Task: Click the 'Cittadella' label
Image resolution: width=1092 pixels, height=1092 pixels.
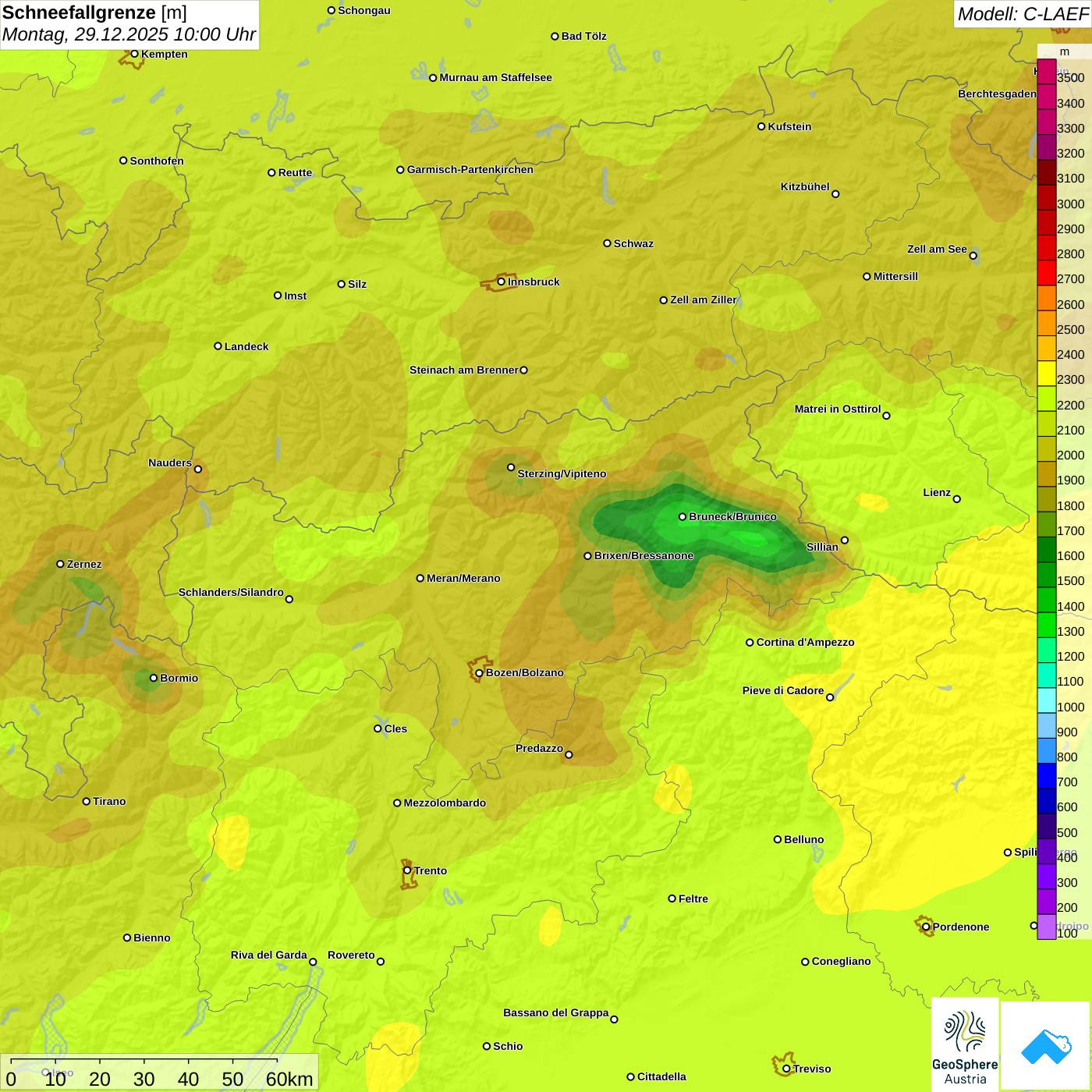Action: tap(661, 1076)
